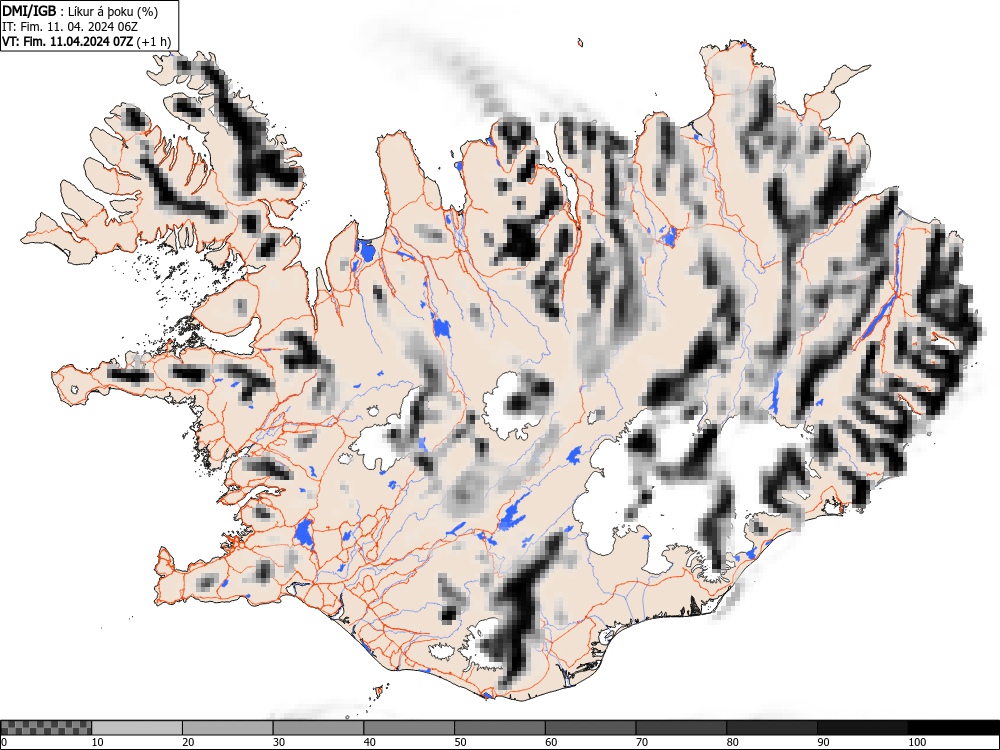Image resolution: width=1000 pixels, height=750 pixels.
Task: Click the '(+1 h)' forecast offset text
Action: pos(154,41)
